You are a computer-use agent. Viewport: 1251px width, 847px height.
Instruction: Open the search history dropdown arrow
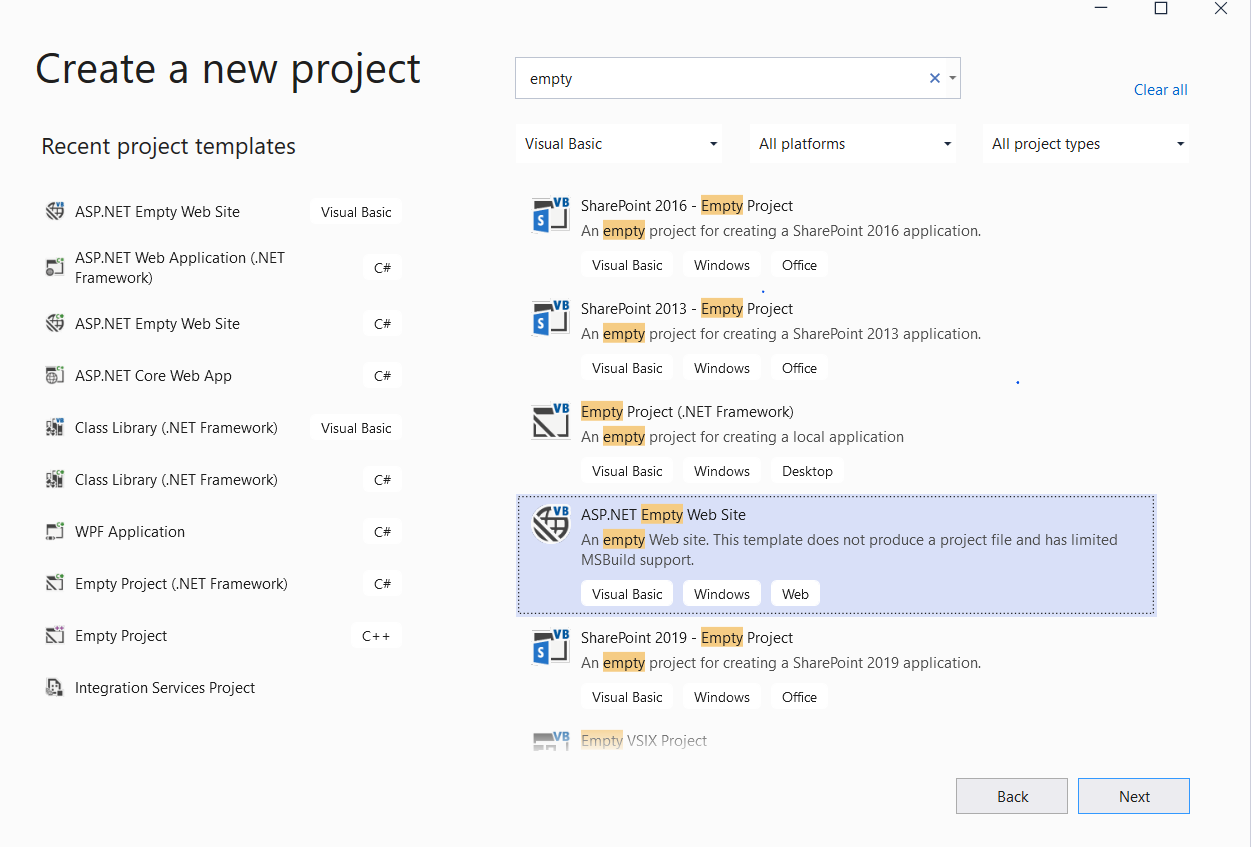(953, 78)
